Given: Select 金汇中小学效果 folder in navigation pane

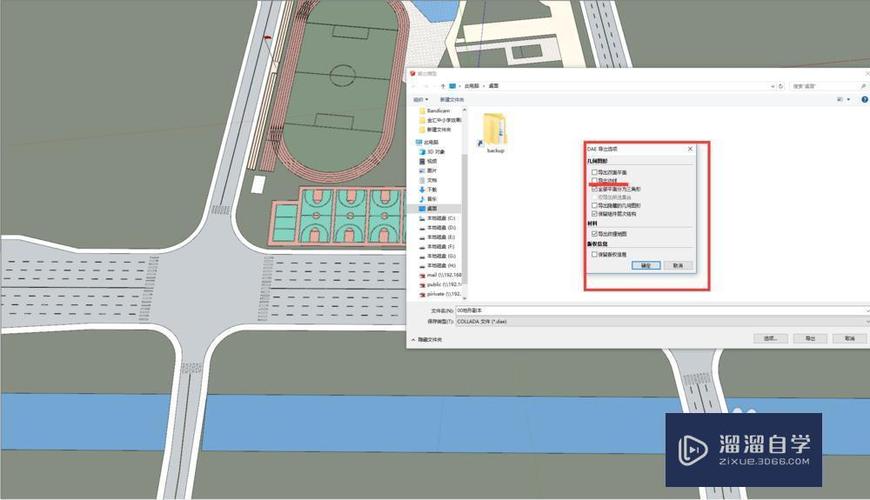Looking at the screenshot, I should (x=440, y=120).
